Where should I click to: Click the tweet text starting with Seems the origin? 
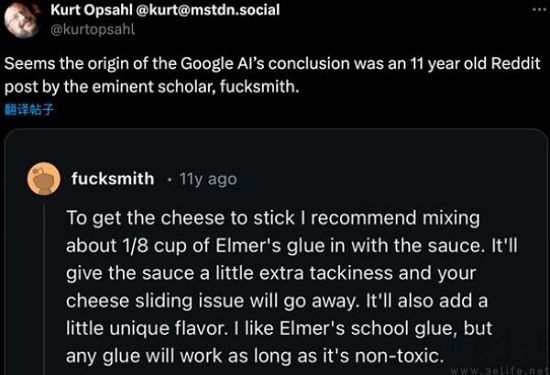(x=272, y=75)
